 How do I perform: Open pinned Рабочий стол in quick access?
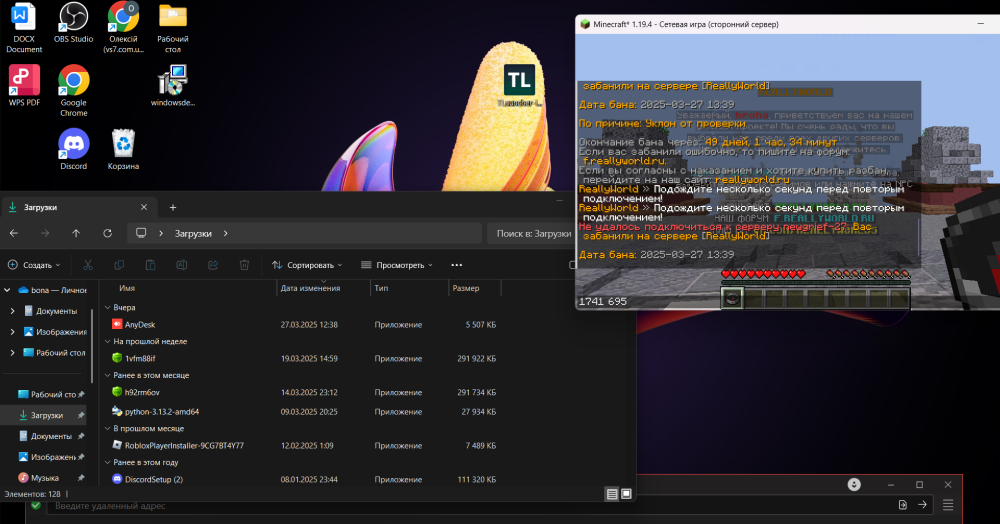click(50, 395)
